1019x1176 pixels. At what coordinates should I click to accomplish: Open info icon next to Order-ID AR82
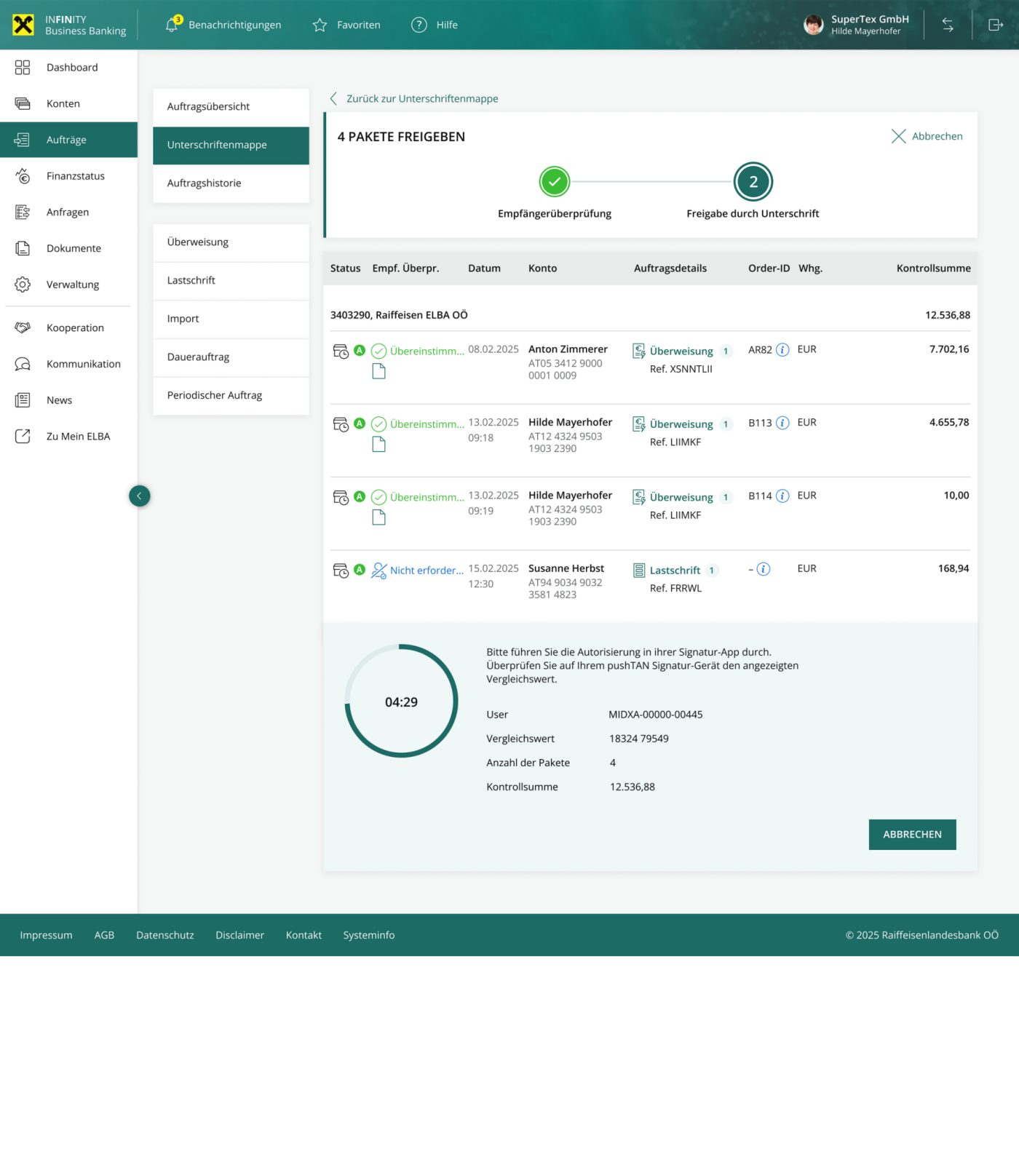782,350
